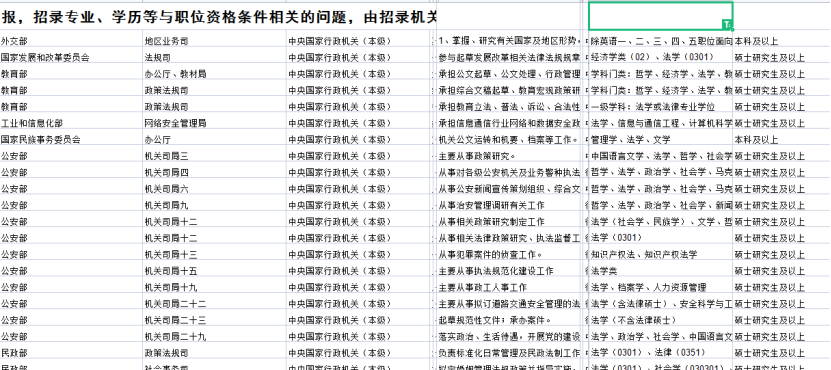Click 政策法规司 in the 民政部 row

(x=215, y=353)
